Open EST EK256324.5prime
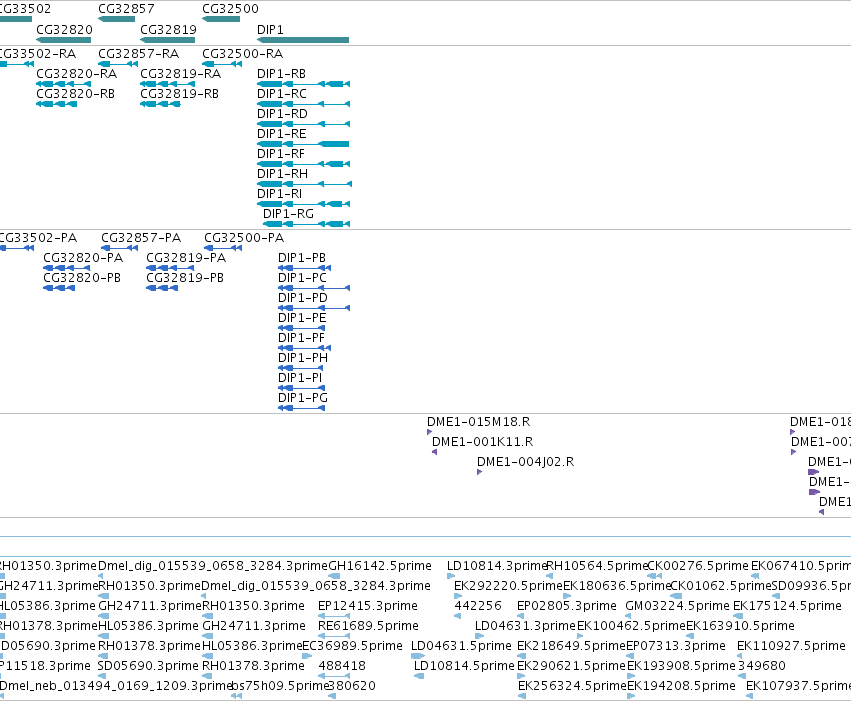Image resolution: width=851 pixels, height=701 pixels. (x=573, y=686)
